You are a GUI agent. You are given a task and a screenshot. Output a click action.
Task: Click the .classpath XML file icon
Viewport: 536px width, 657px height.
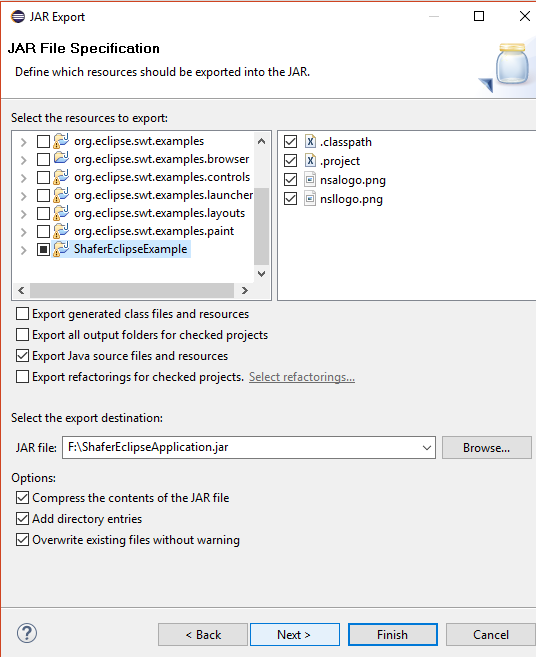[x=310, y=142]
